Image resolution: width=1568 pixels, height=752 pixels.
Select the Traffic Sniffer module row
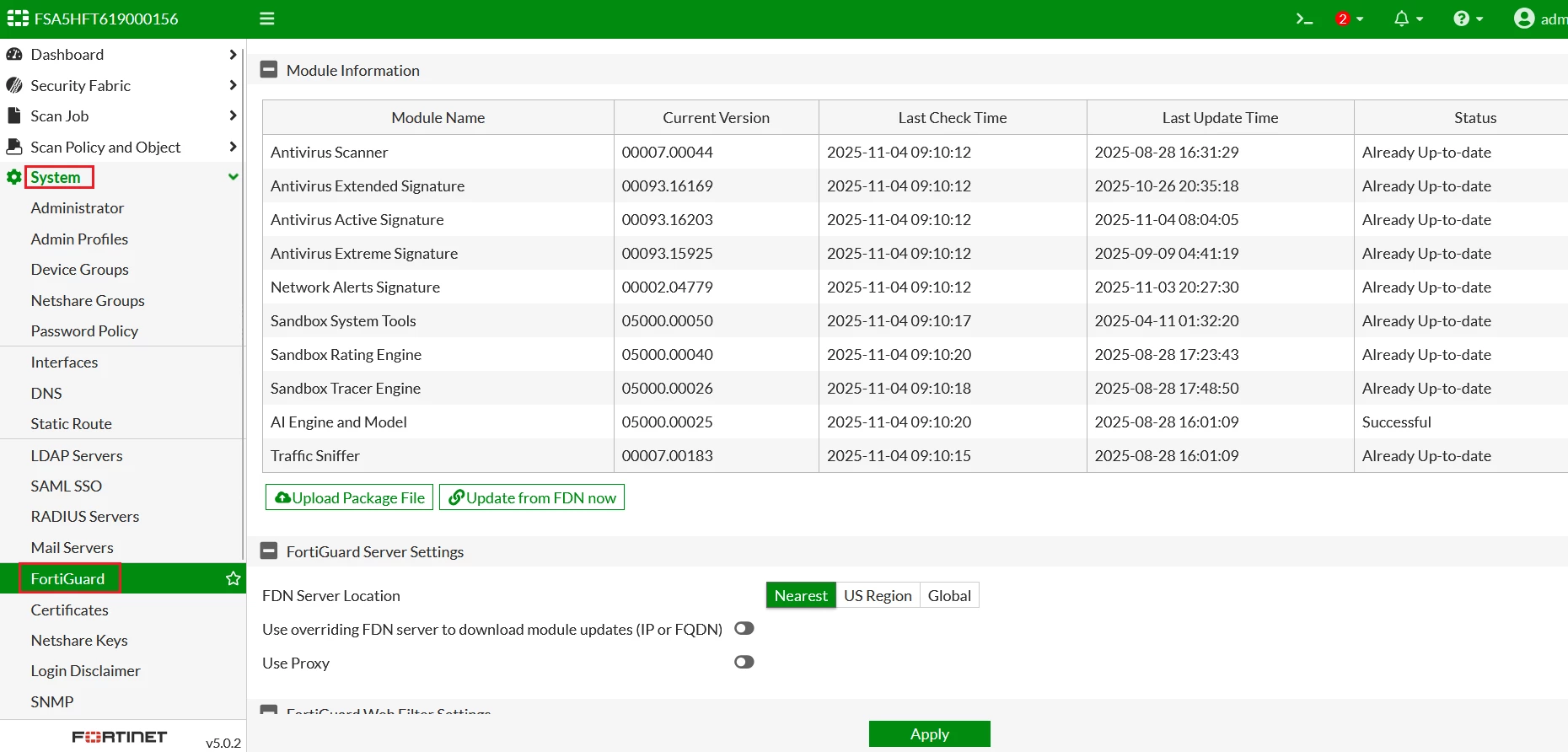click(x=916, y=456)
